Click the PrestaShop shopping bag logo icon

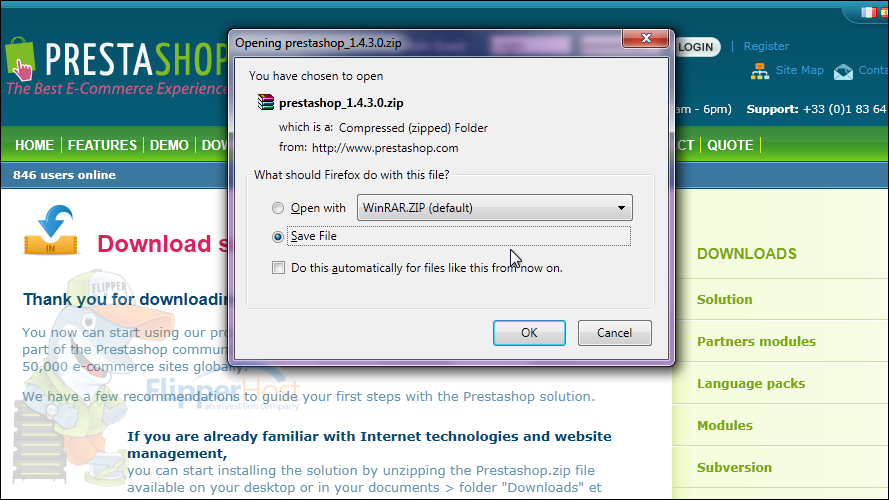pos(20,58)
